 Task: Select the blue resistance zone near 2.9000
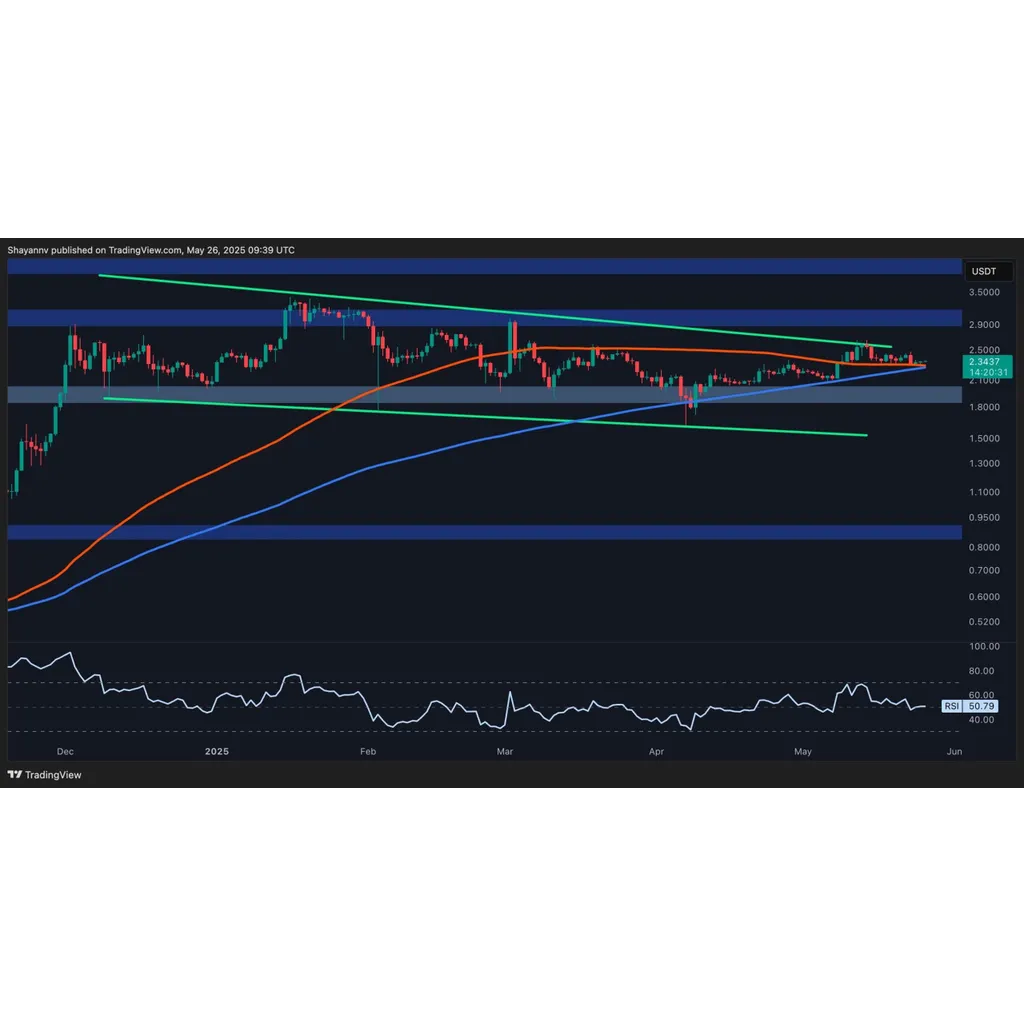pos(485,318)
